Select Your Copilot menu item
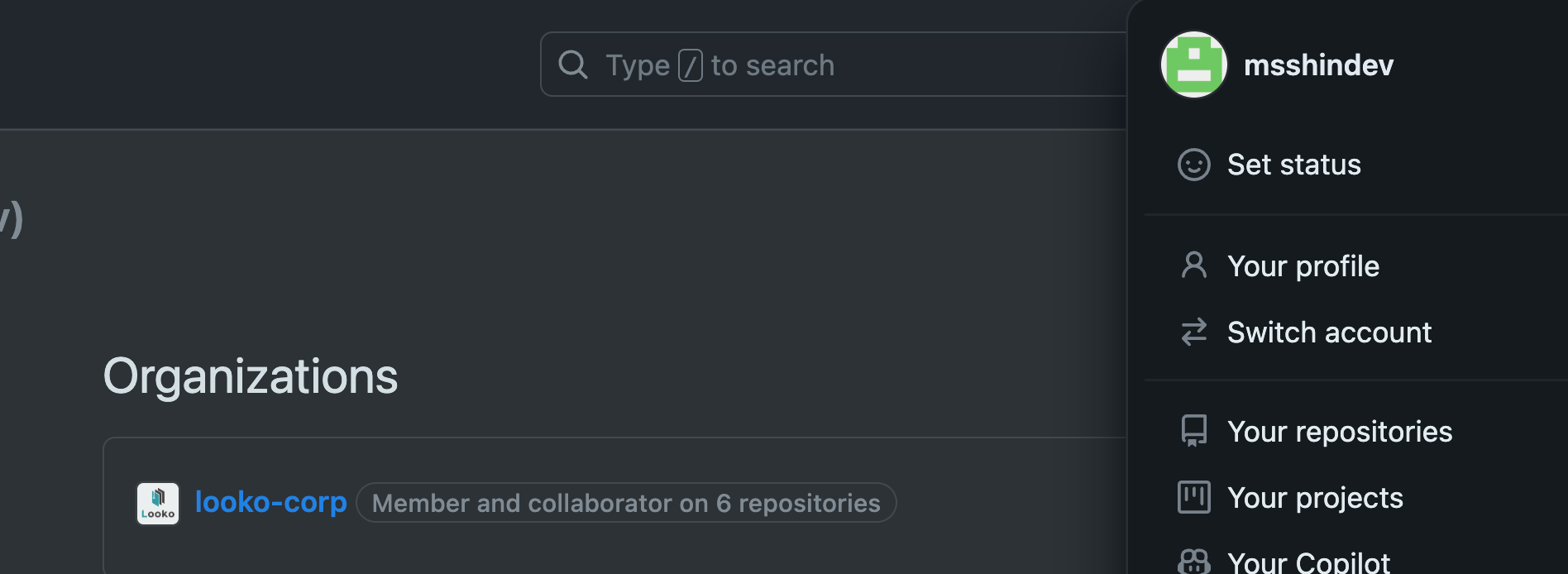This screenshot has height=574, width=1568. click(1308, 562)
